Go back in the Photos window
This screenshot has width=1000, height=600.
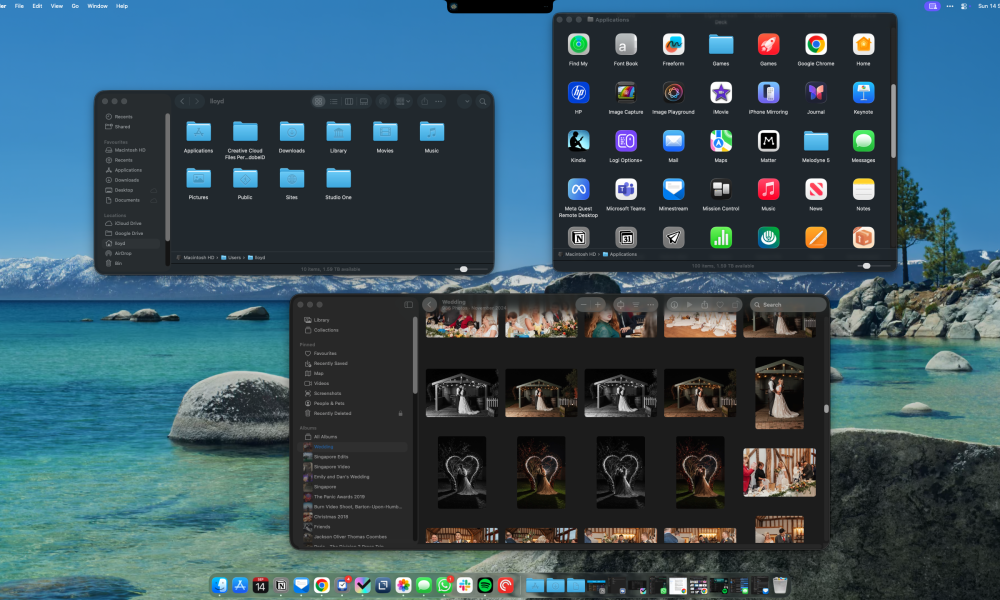pos(430,304)
